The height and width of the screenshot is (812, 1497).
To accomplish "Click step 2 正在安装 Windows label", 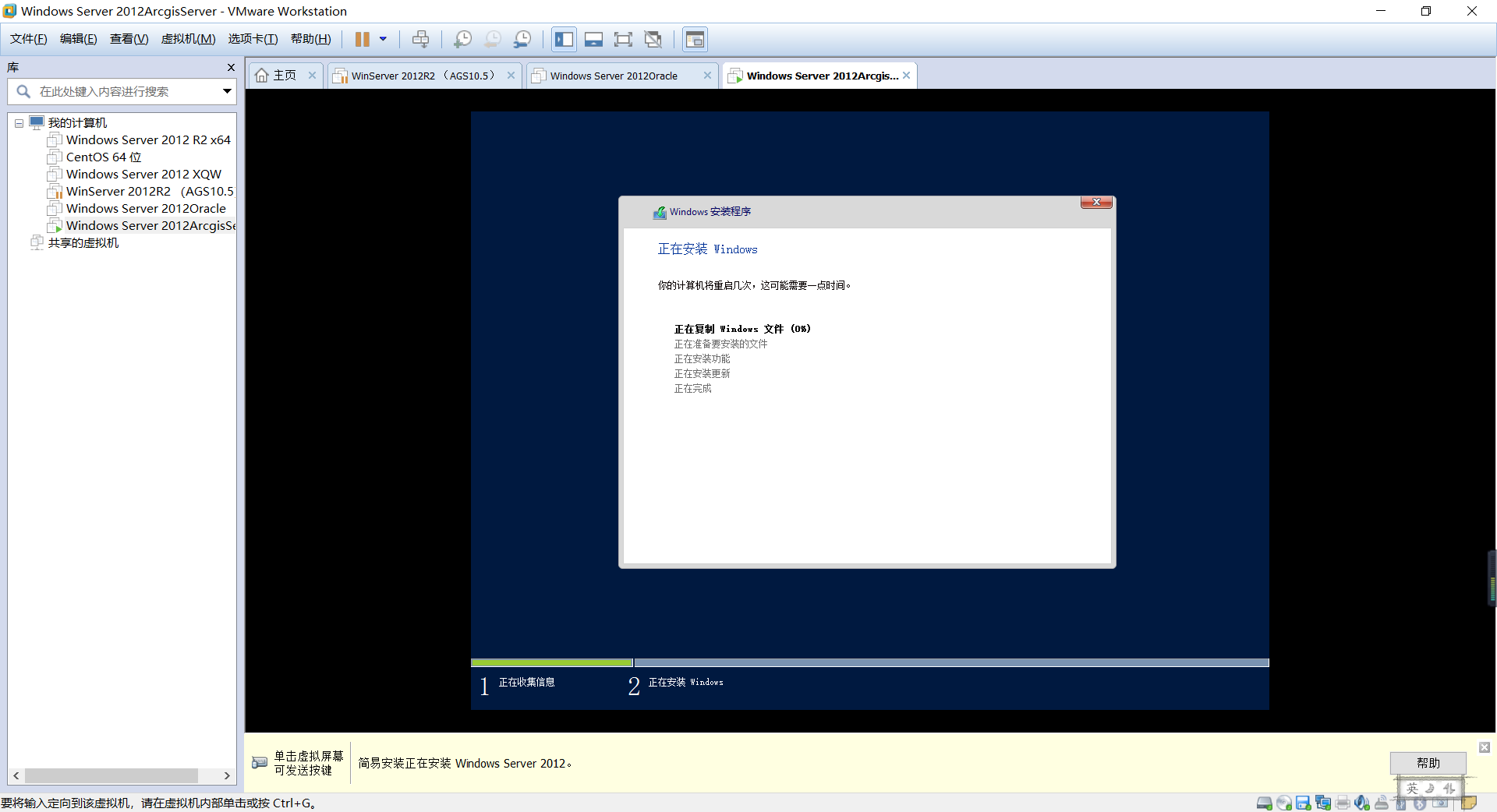I will tap(686, 683).
